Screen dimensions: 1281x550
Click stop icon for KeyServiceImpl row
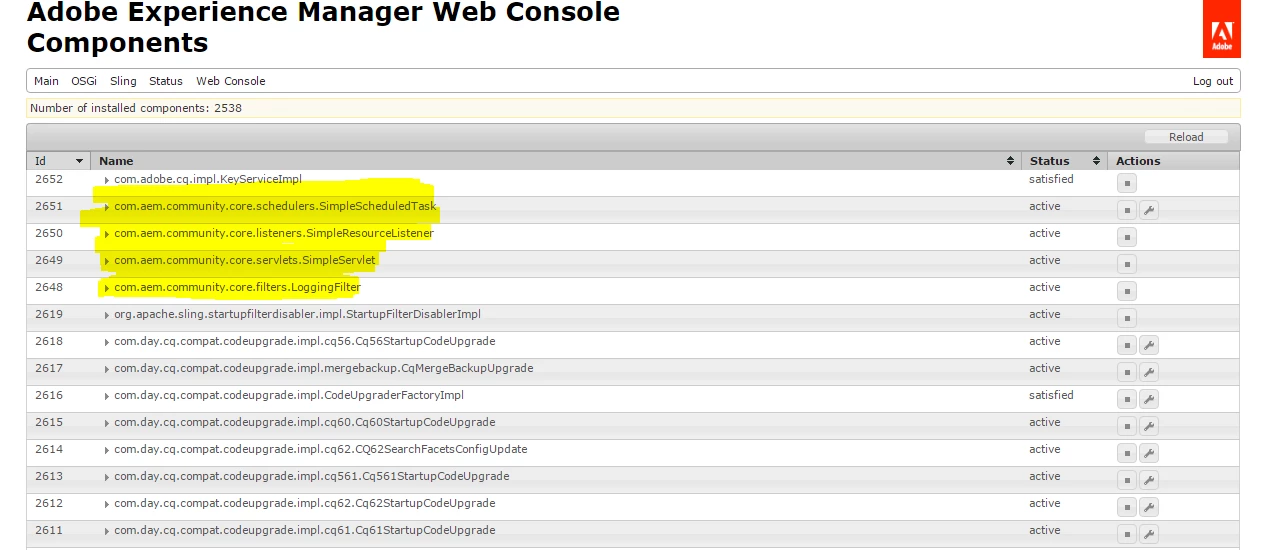[x=1127, y=183]
